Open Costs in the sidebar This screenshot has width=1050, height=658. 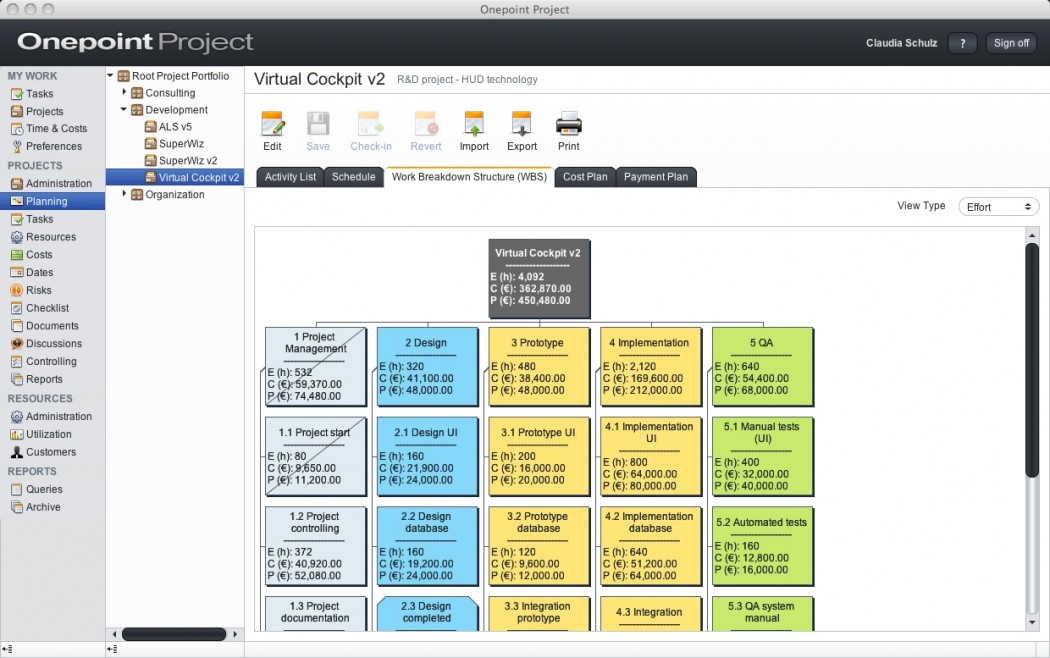click(x=39, y=255)
